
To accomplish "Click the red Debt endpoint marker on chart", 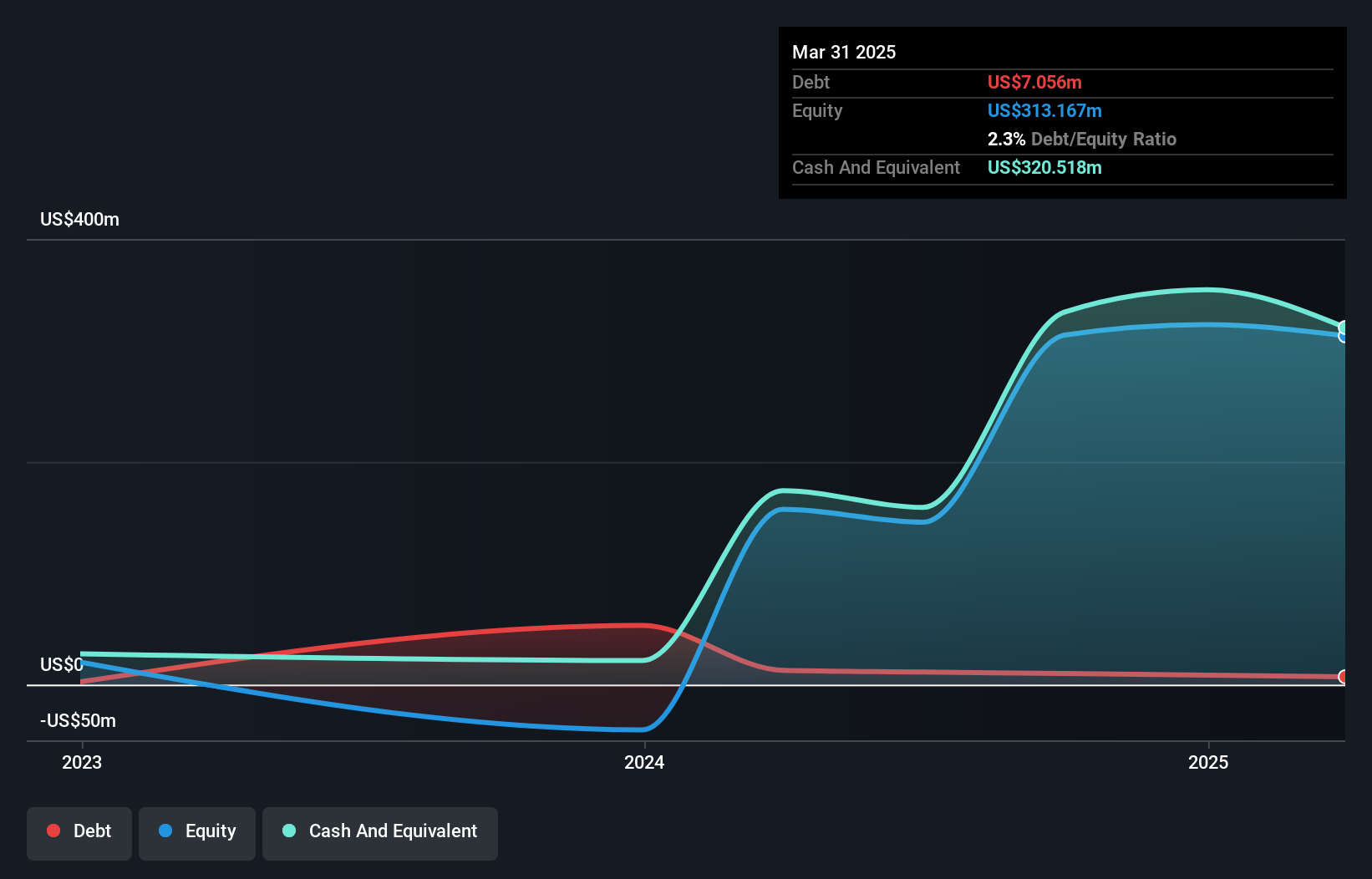I will 1343,677.
